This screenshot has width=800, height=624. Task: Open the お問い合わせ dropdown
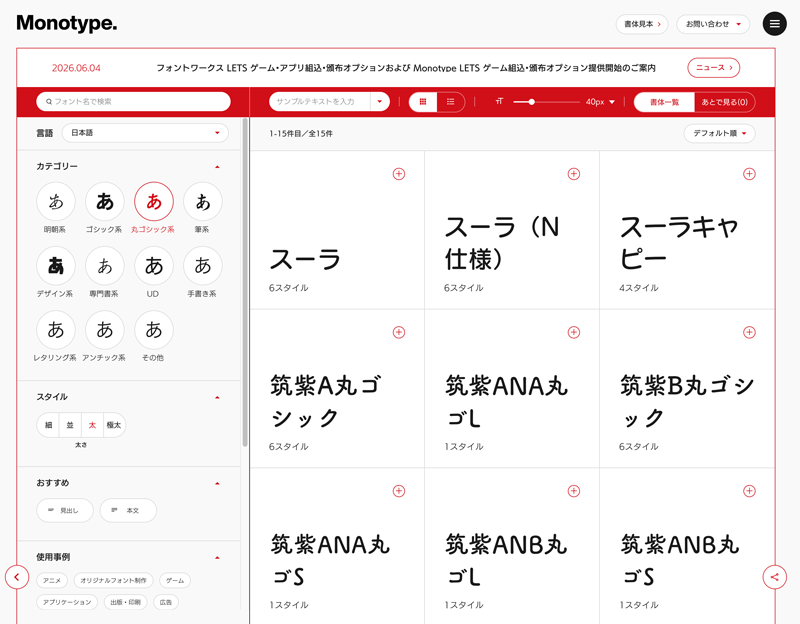[713, 24]
